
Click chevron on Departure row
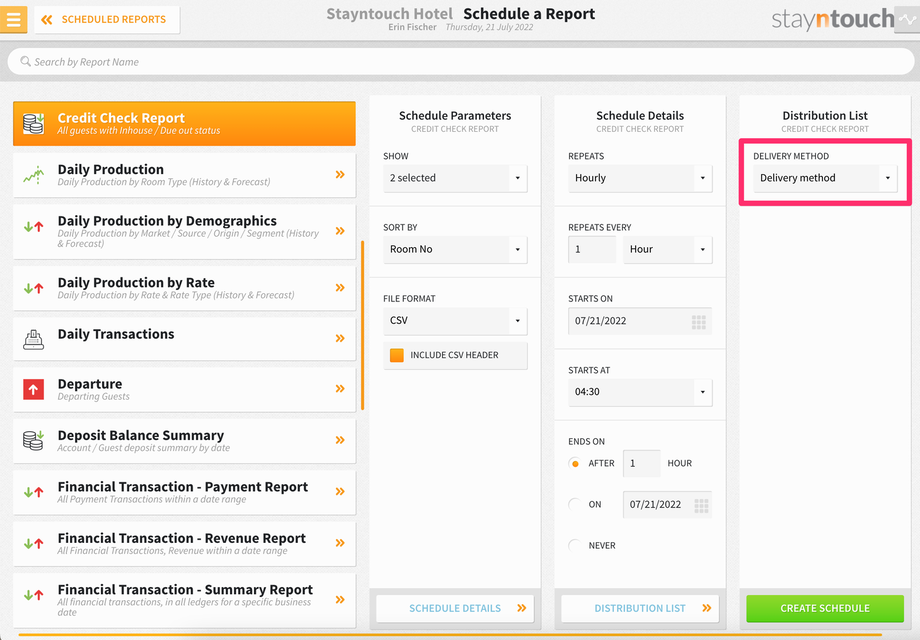pyautogui.click(x=340, y=388)
